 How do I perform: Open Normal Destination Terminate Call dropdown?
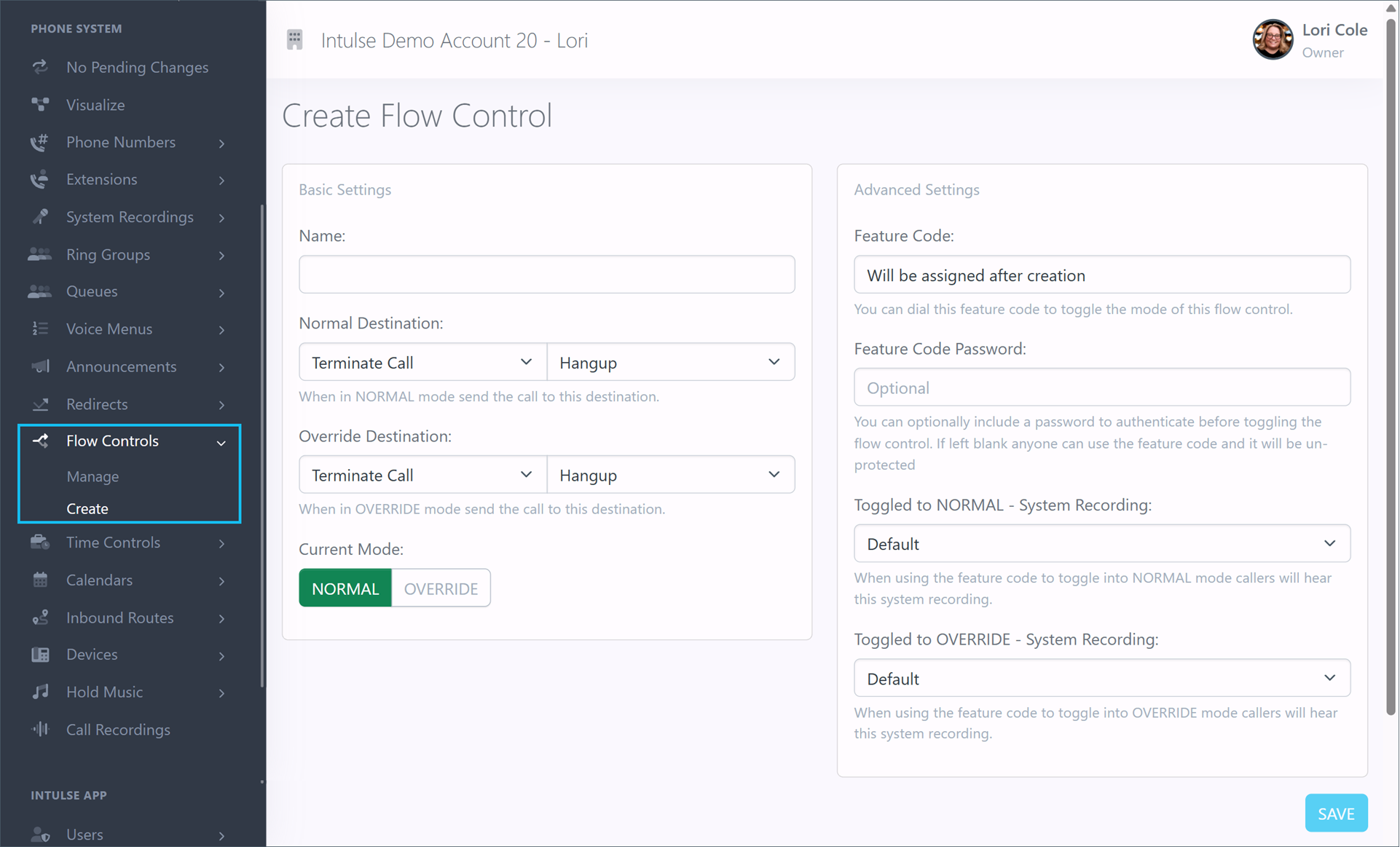pyautogui.click(x=422, y=362)
